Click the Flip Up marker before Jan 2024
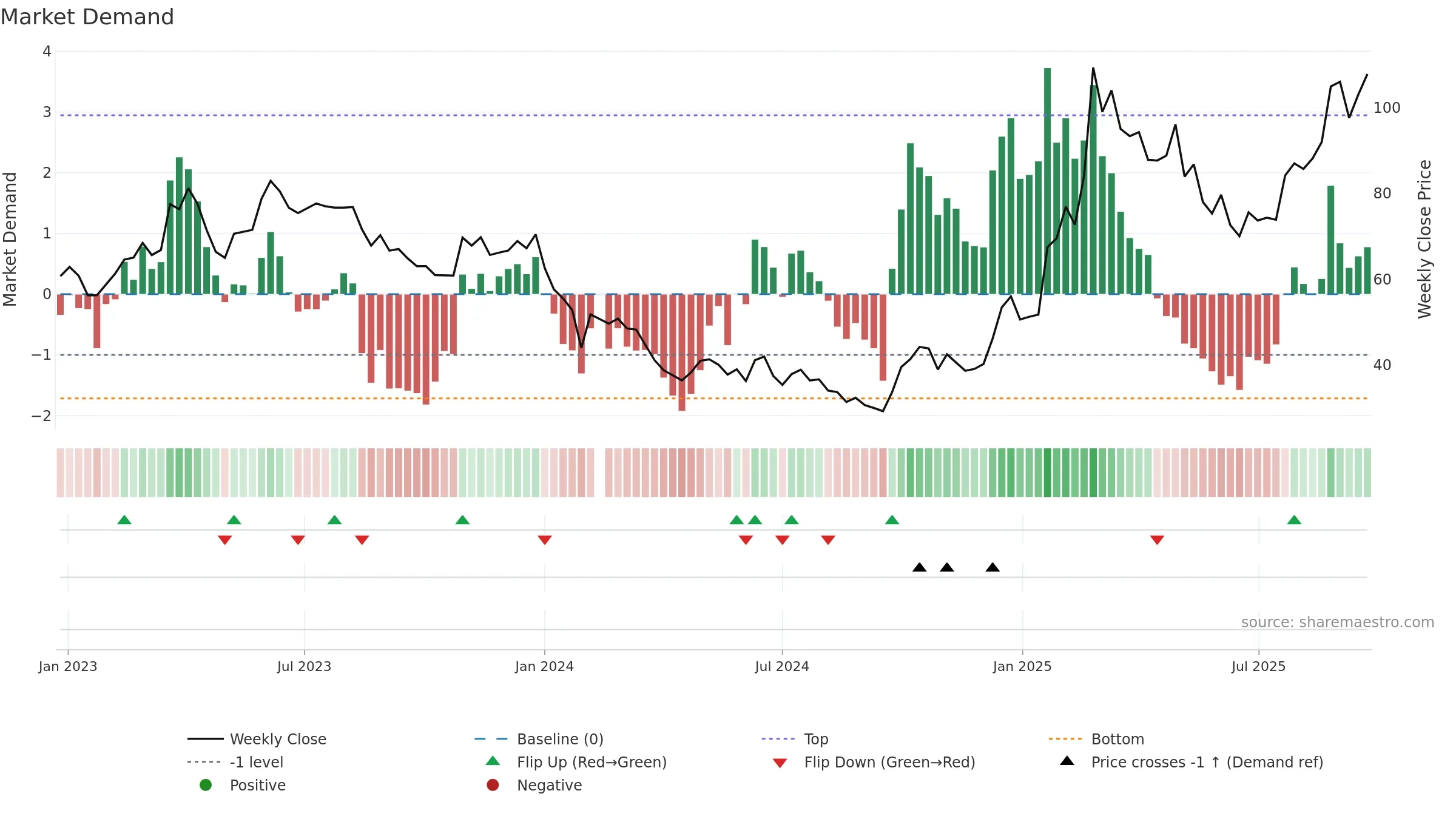Viewport: 1456px width, 819px height. pyautogui.click(x=462, y=520)
